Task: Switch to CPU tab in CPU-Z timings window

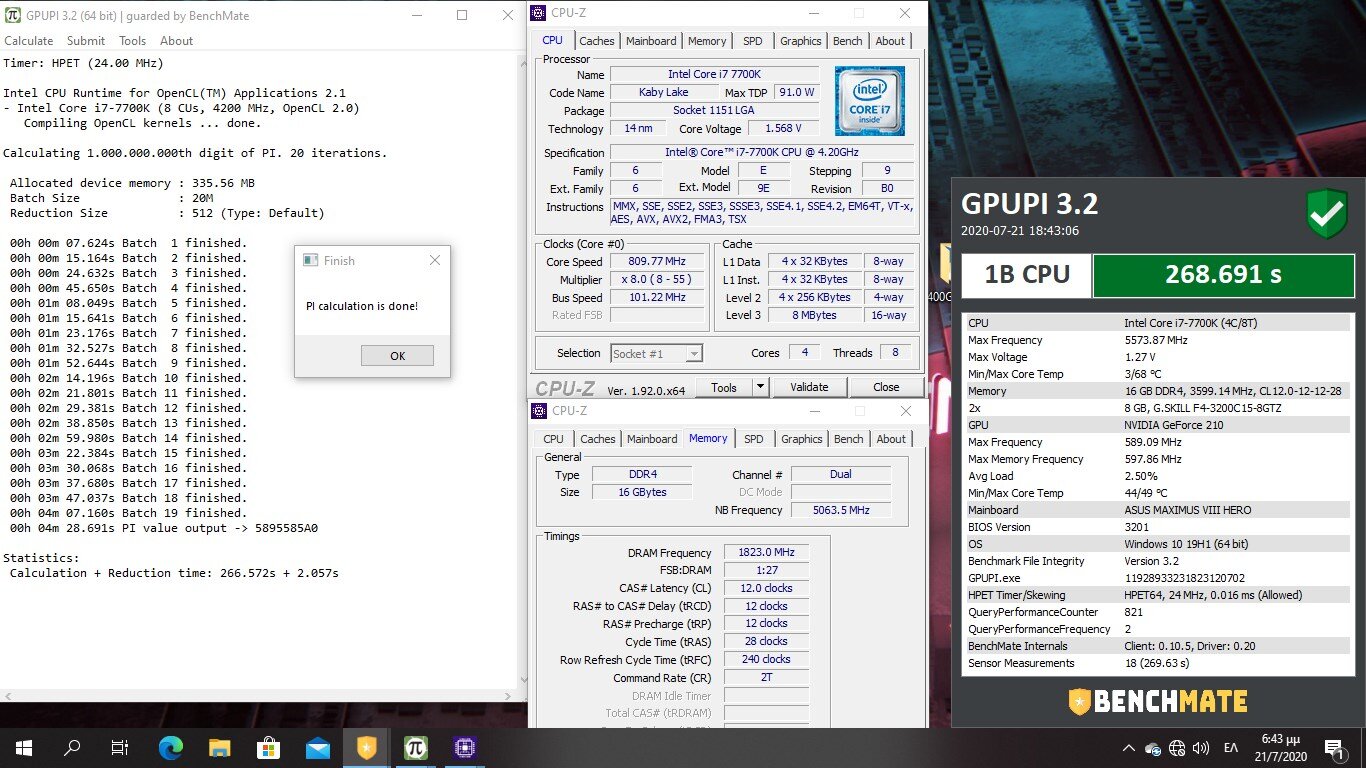Action: [554, 439]
